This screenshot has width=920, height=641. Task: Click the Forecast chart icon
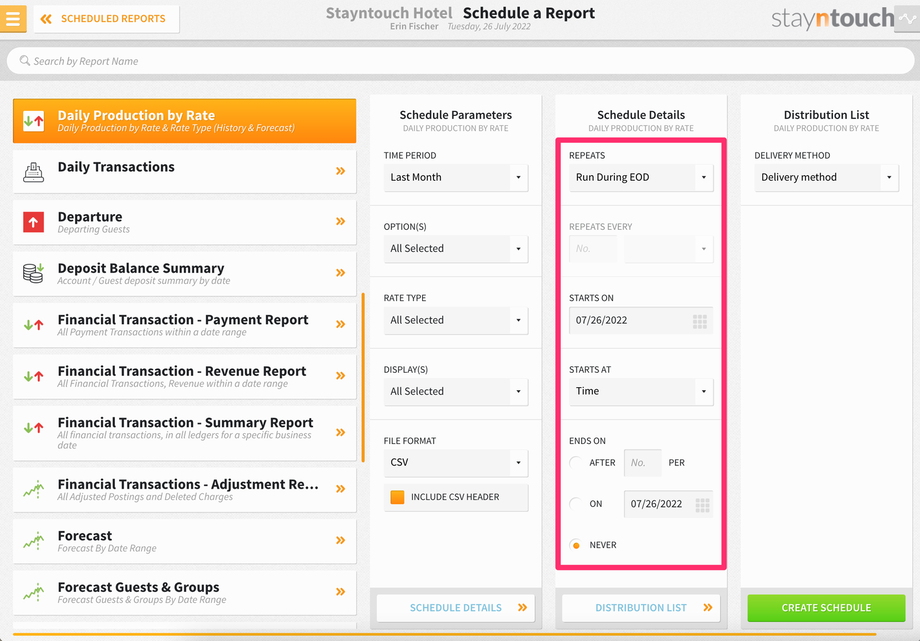[x=33, y=541]
